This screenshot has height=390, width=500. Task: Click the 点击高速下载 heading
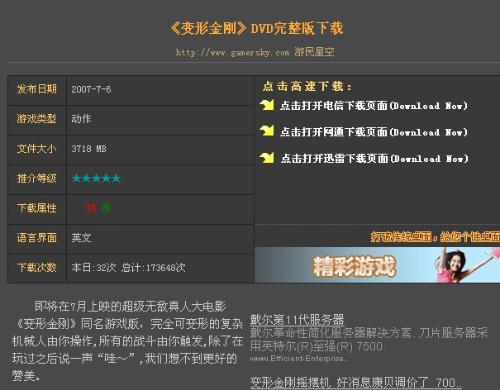307,87
